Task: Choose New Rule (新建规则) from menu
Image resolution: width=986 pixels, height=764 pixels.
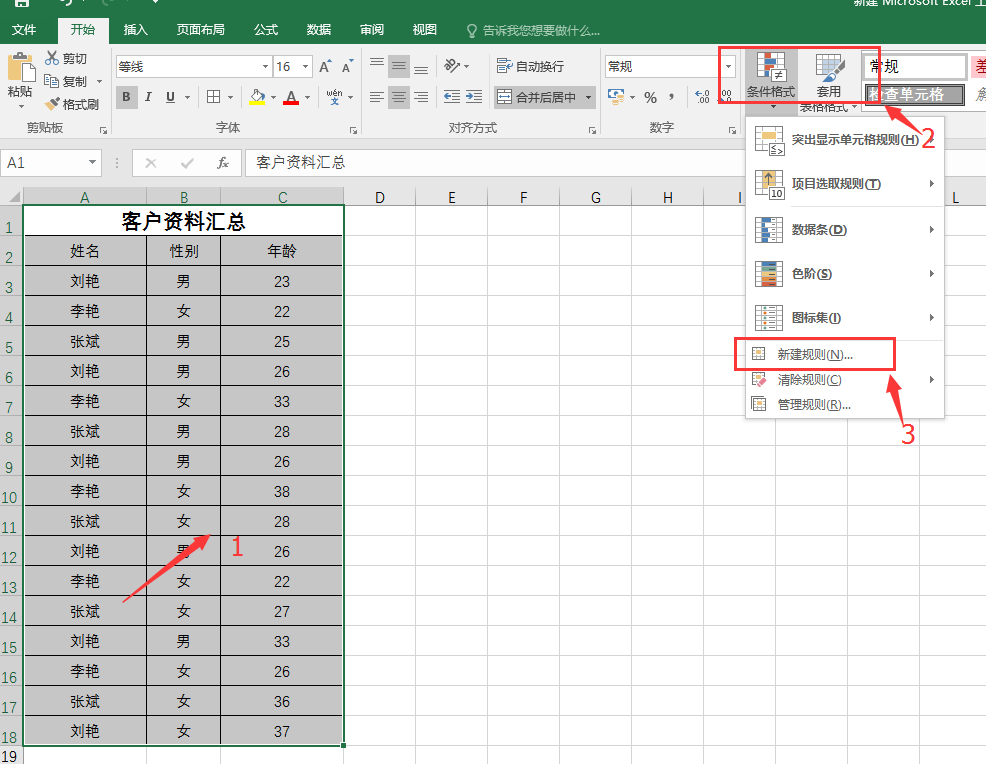Action: tap(815, 355)
